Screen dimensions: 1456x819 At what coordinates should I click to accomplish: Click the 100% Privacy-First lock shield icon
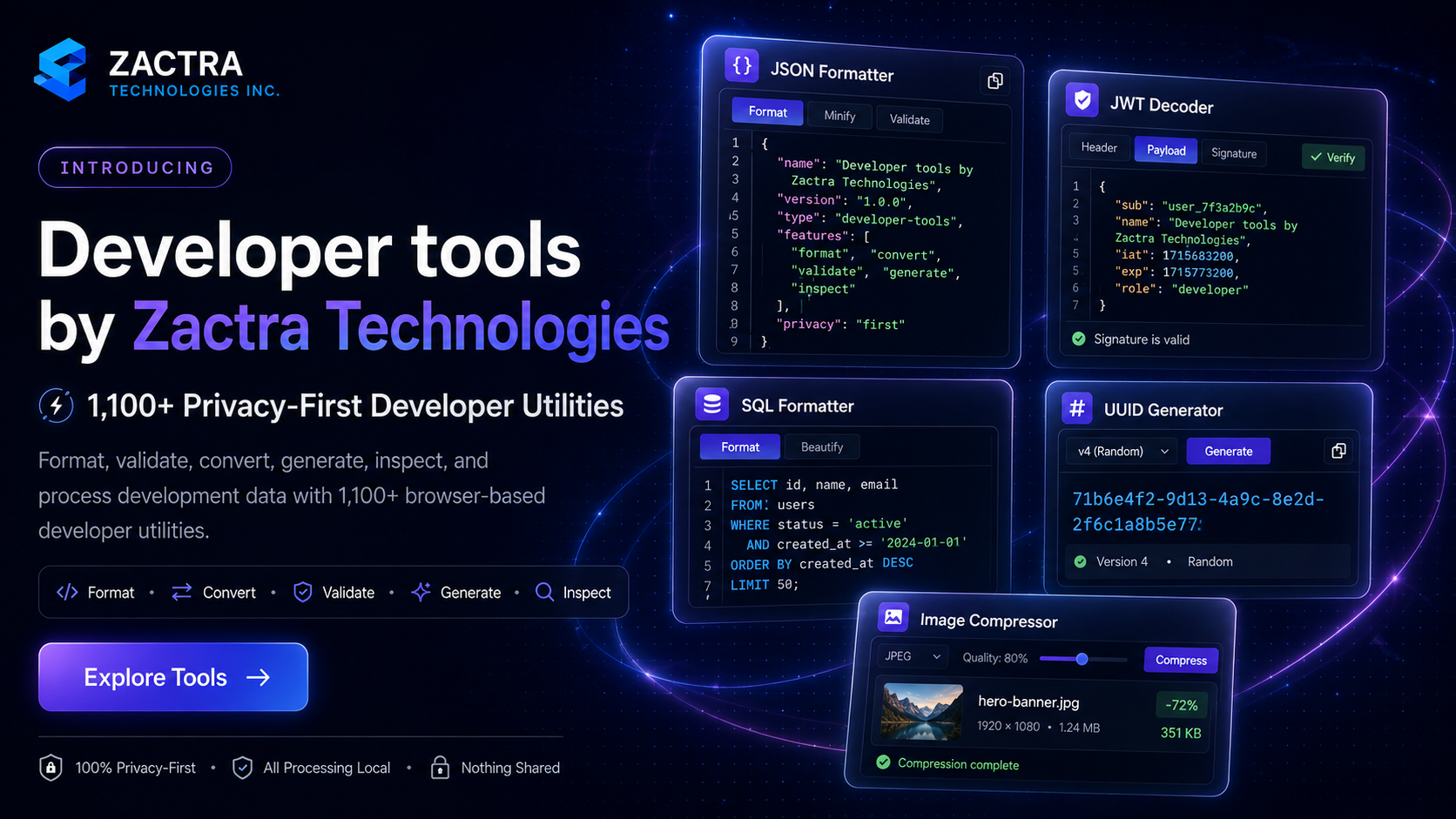(x=51, y=768)
